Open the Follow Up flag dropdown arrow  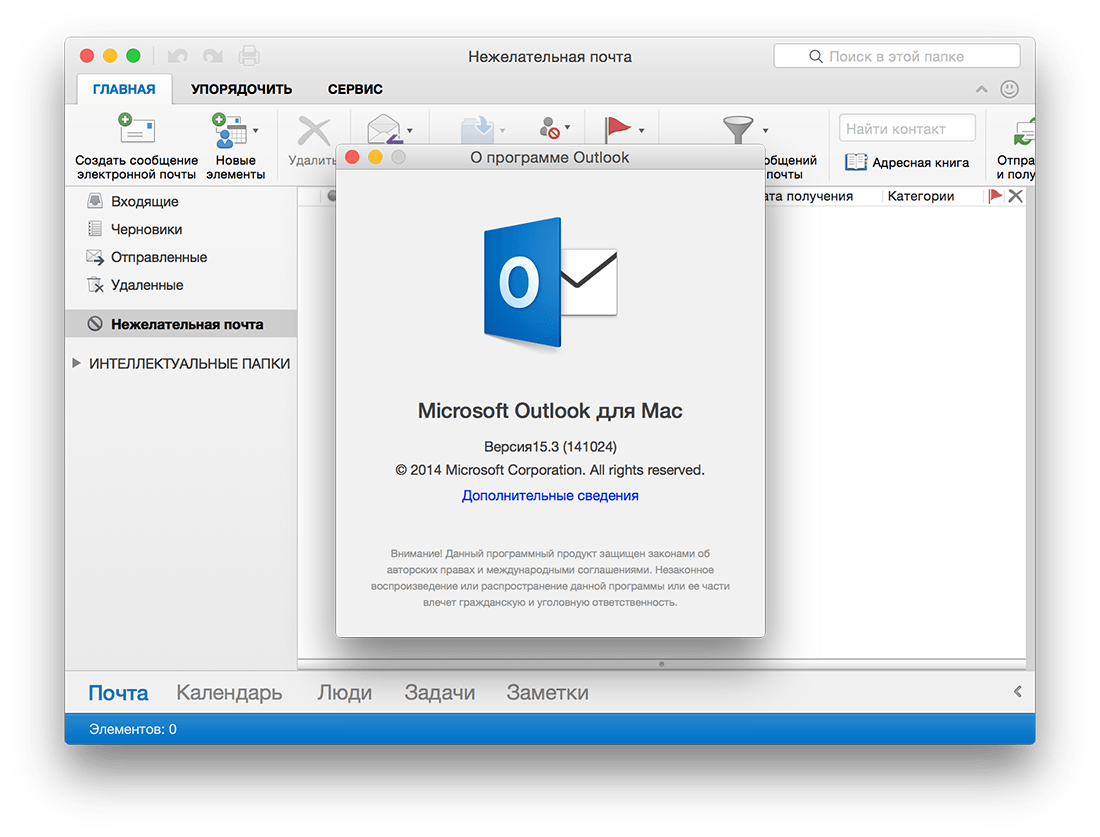641,130
